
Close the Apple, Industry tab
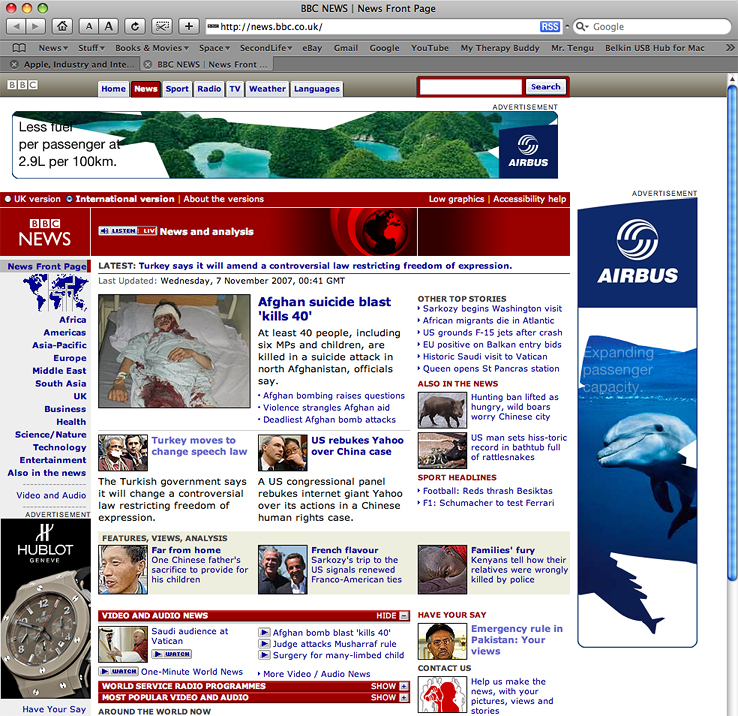click(x=14, y=64)
